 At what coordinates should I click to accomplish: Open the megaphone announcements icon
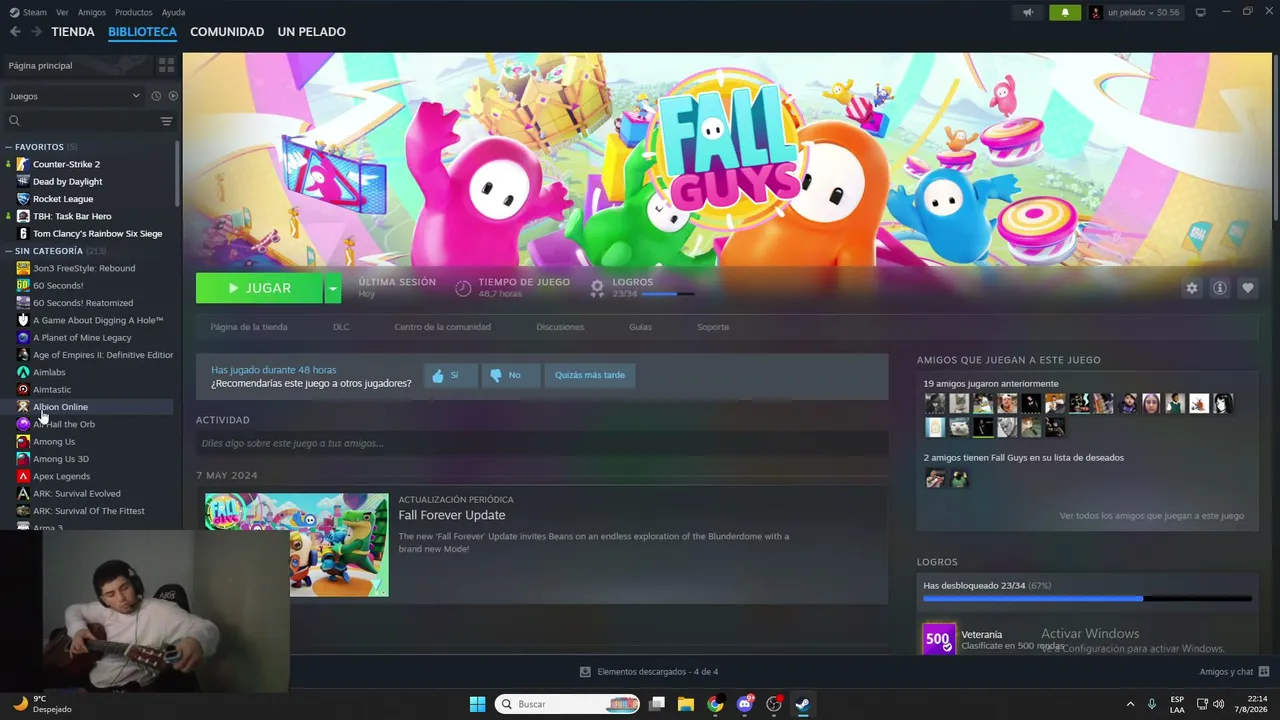pyautogui.click(x=1028, y=12)
